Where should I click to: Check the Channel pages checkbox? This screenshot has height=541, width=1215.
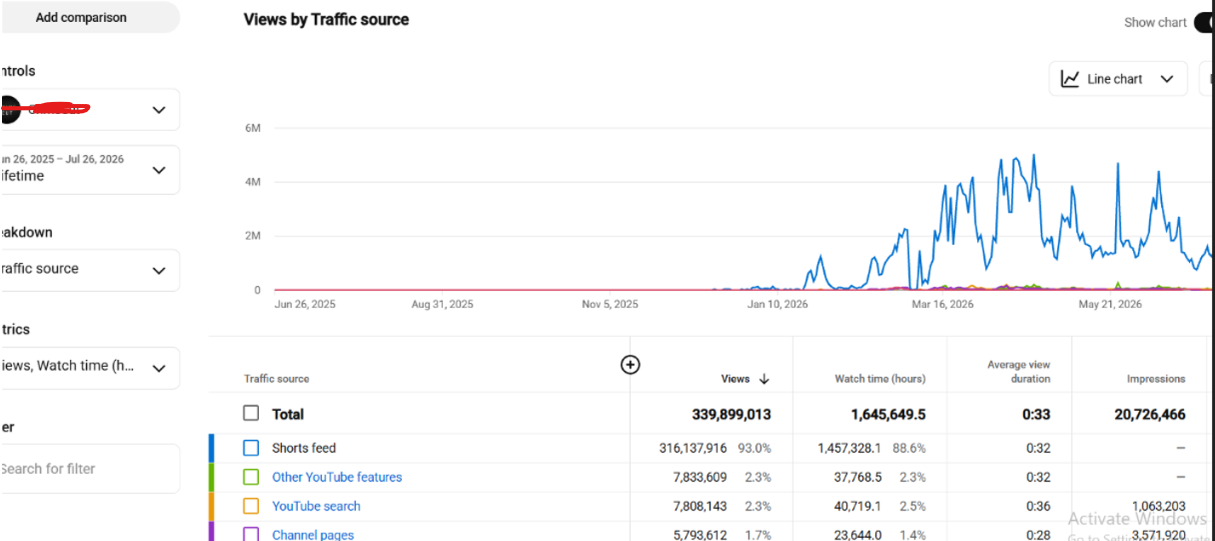[x=251, y=535]
